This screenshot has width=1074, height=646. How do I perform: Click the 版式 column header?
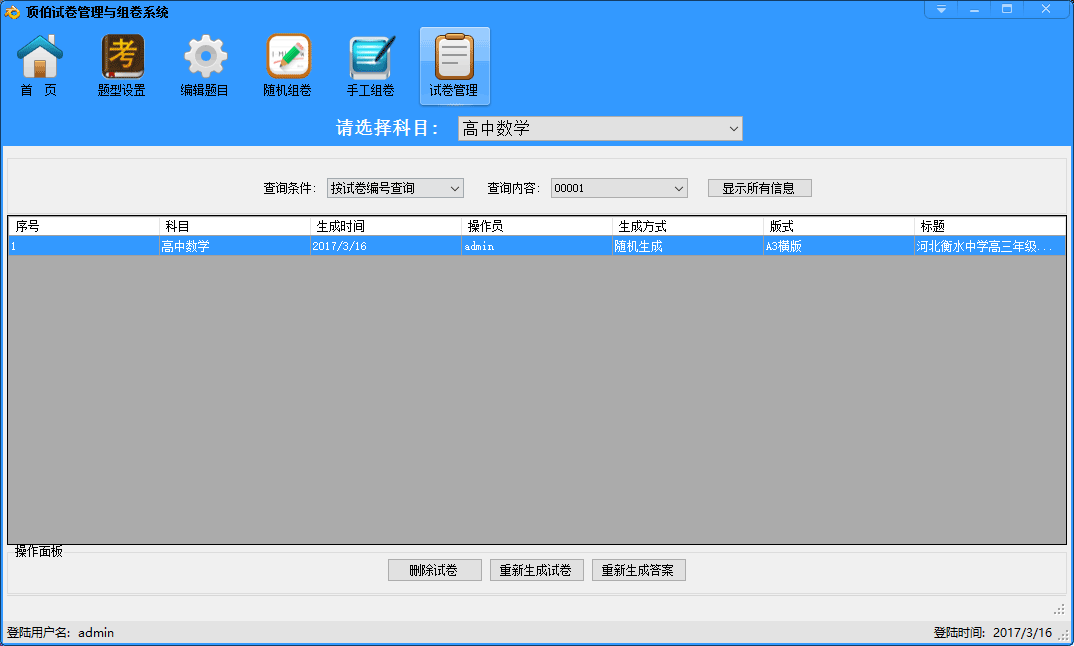[838, 226]
